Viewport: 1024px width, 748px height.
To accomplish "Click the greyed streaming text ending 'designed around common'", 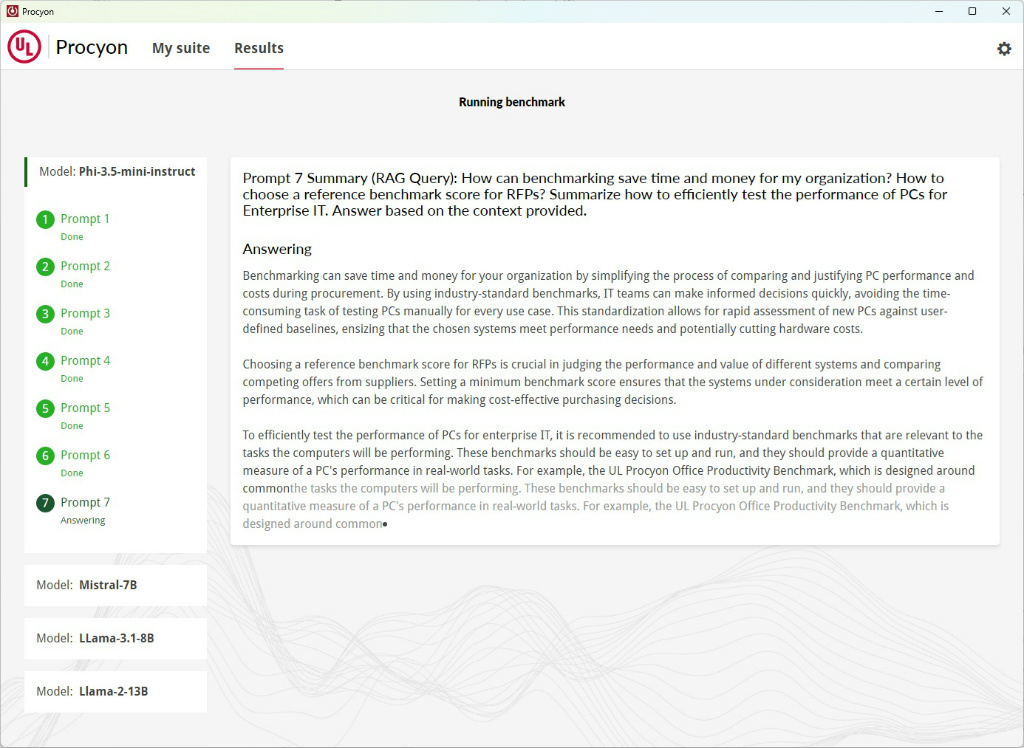I will (596, 506).
